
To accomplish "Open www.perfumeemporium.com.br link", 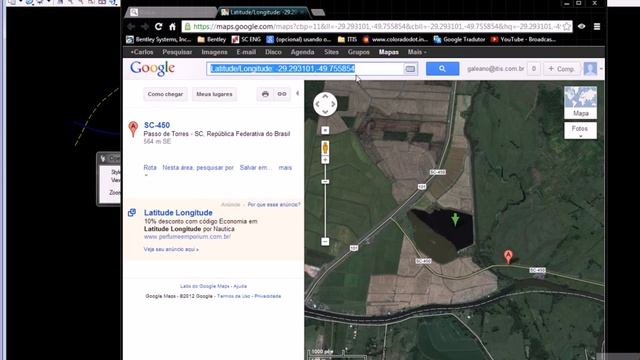I will [x=187, y=237].
